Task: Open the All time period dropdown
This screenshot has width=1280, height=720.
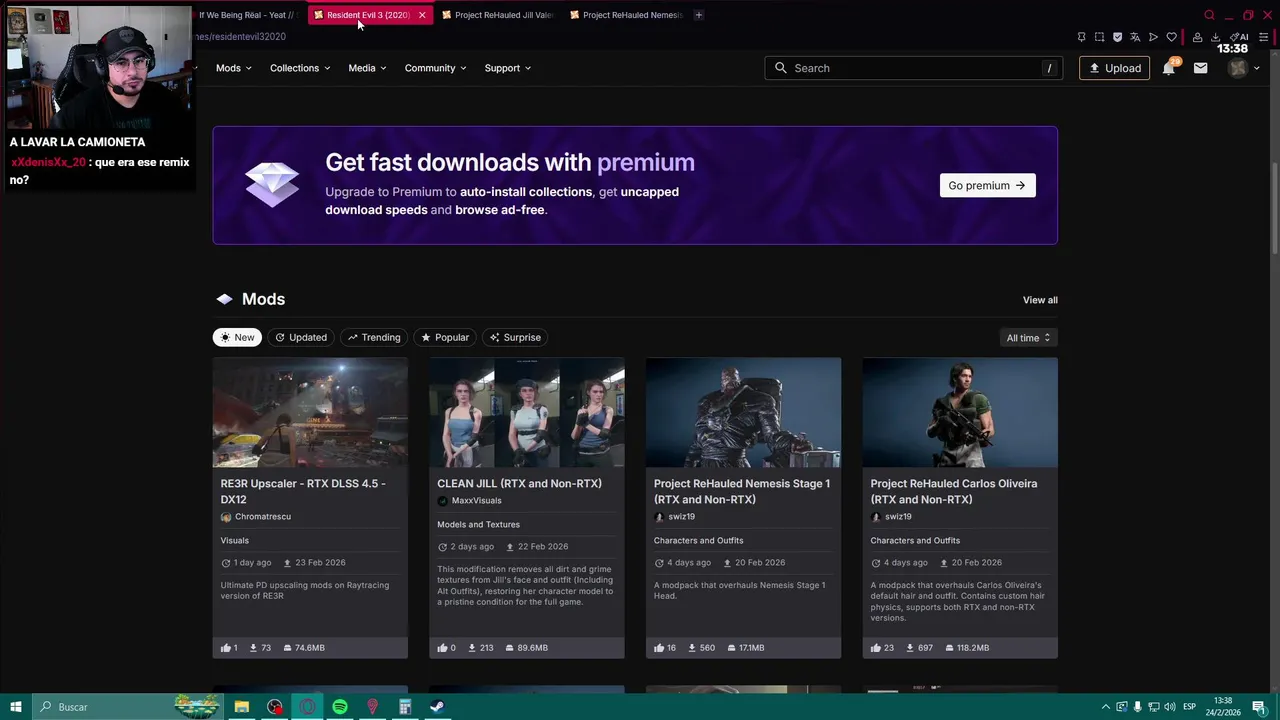Action: click(1028, 338)
